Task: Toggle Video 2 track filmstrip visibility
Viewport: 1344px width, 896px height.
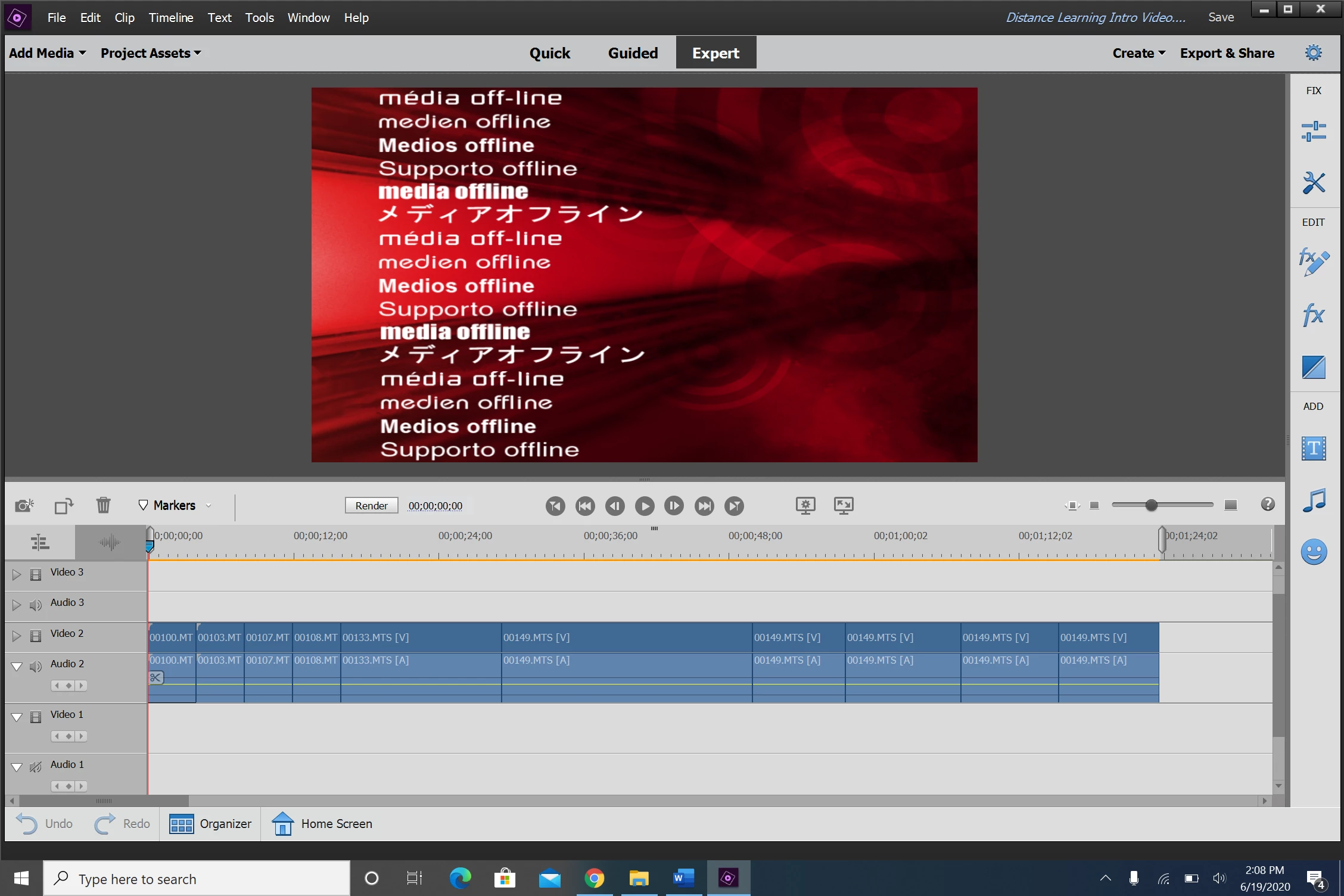Action: 36,636
